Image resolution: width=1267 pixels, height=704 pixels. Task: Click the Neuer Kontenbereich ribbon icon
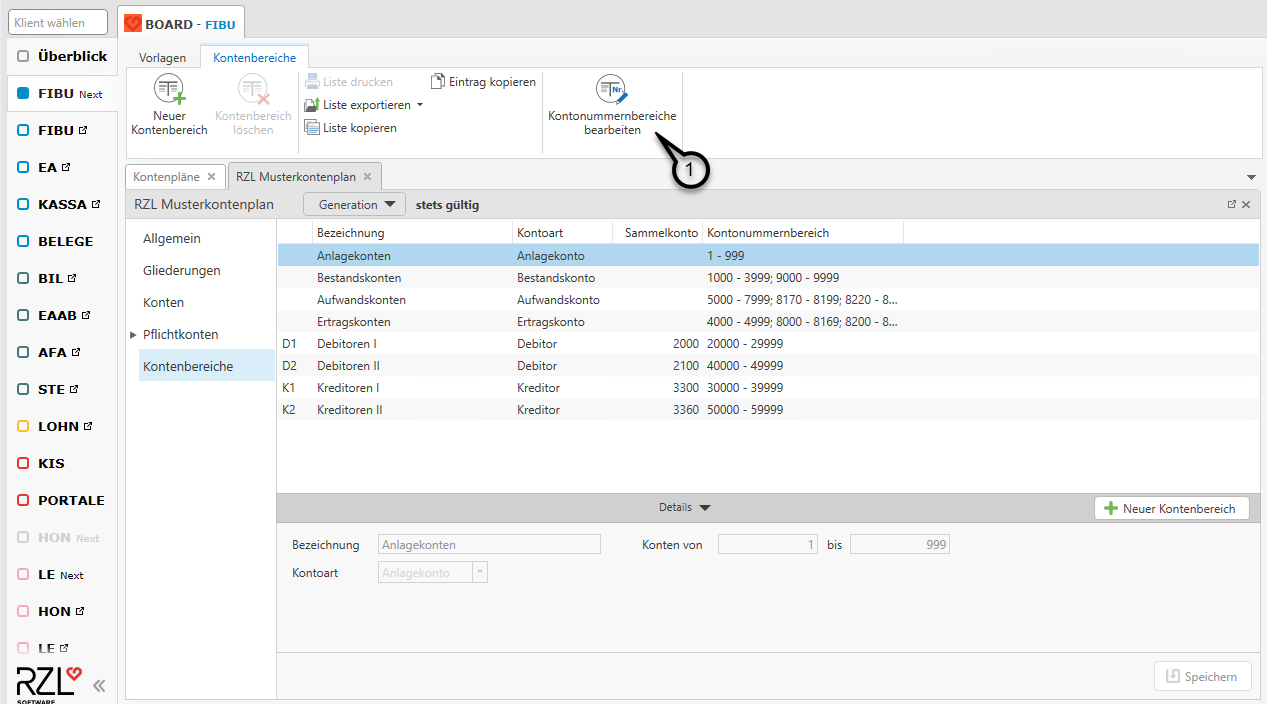tap(169, 90)
